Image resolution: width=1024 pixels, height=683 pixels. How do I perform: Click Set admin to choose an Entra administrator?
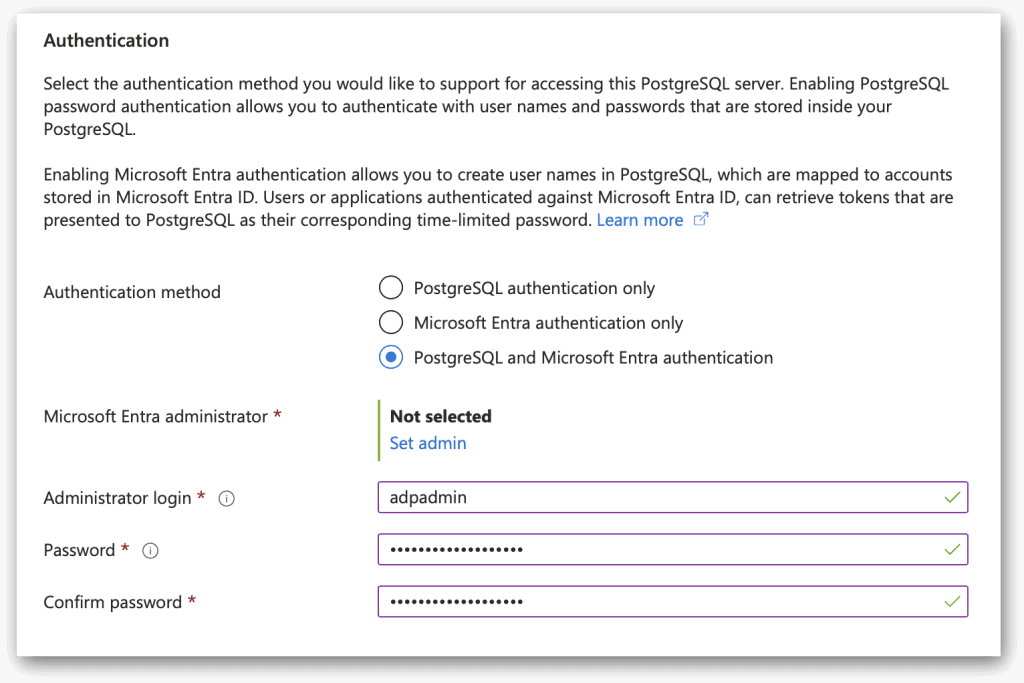coord(428,442)
